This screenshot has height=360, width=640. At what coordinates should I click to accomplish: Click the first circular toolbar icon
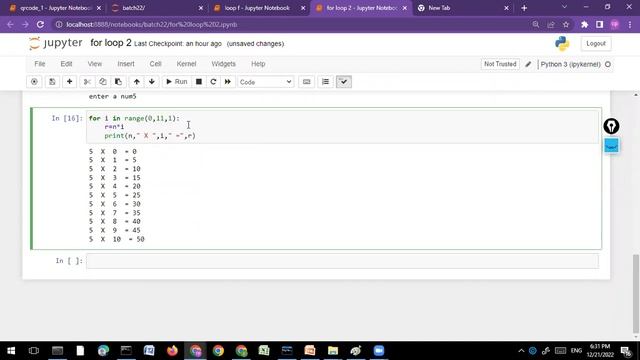34,82
